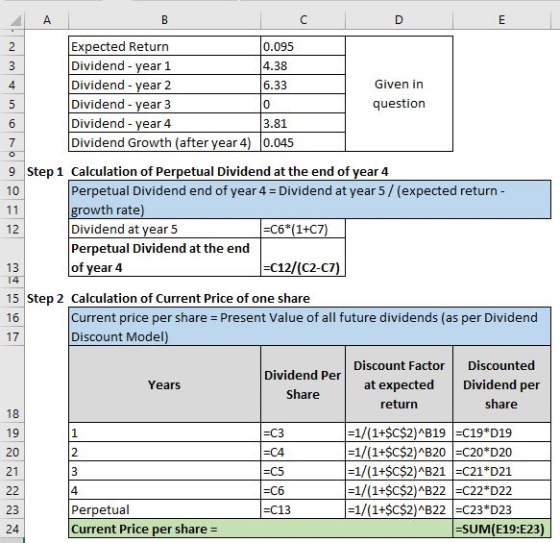
Task: Click the Dividend Per Share header
Action: click(303, 384)
